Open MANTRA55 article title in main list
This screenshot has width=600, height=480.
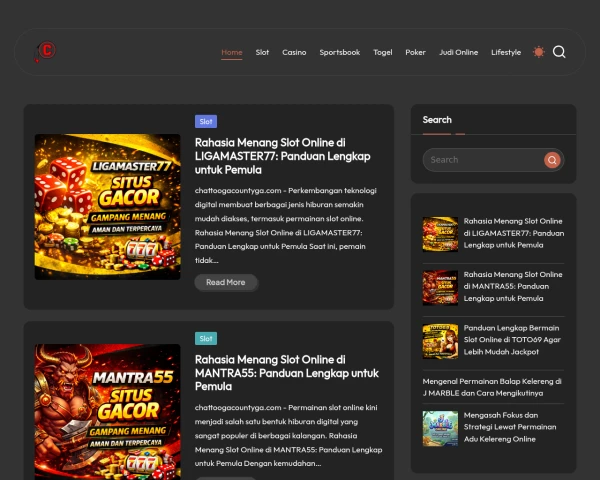point(287,373)
